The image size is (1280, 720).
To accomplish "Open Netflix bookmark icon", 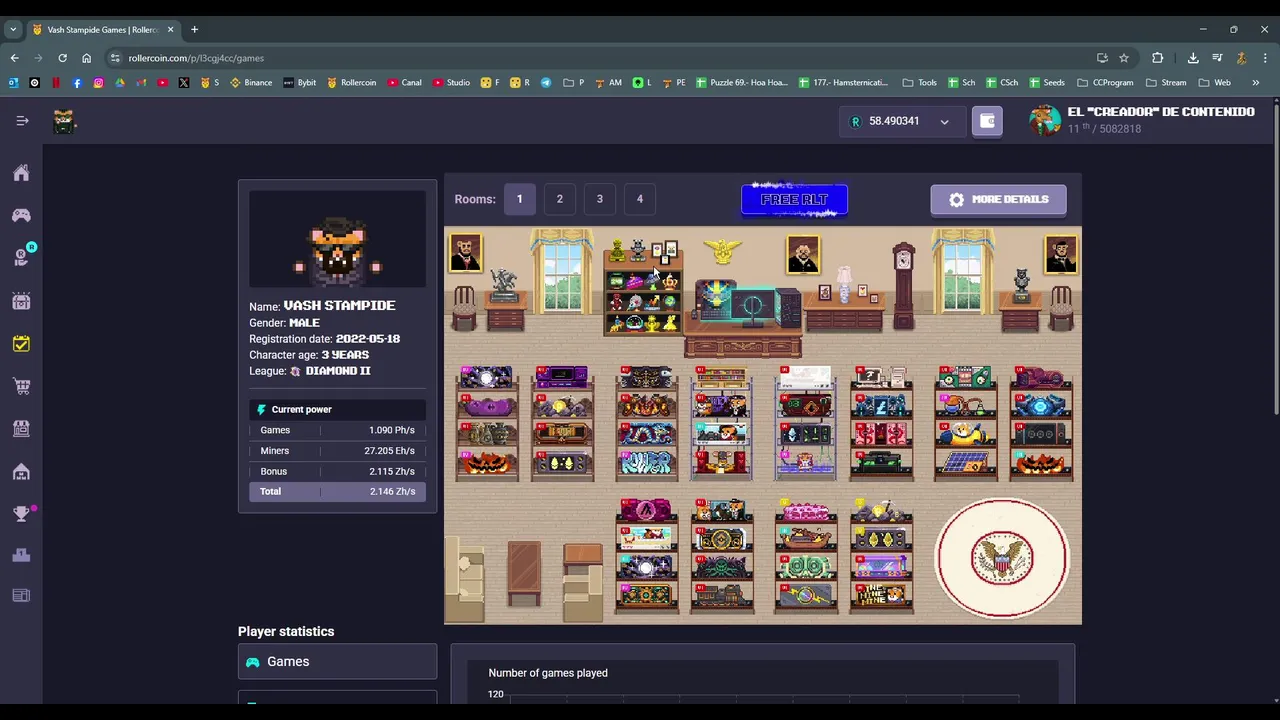I will [56, 83].
